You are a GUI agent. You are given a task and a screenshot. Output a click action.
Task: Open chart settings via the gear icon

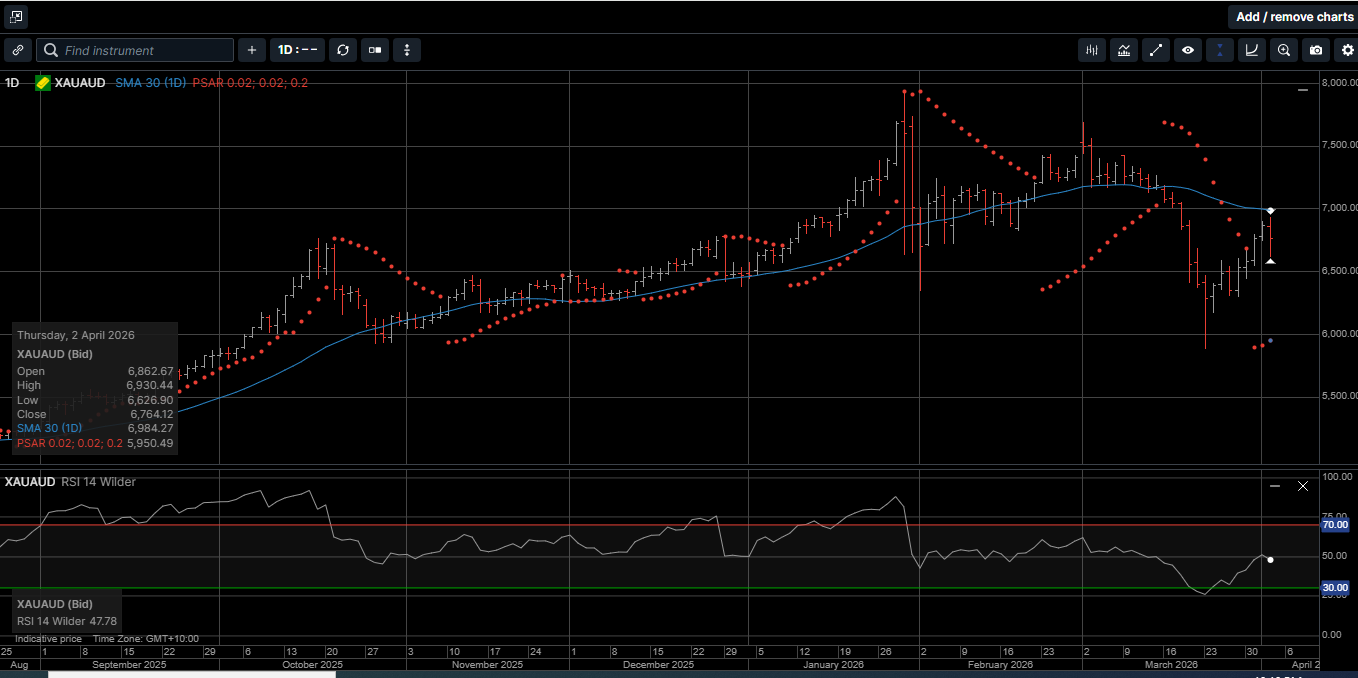click(1347, 50)
